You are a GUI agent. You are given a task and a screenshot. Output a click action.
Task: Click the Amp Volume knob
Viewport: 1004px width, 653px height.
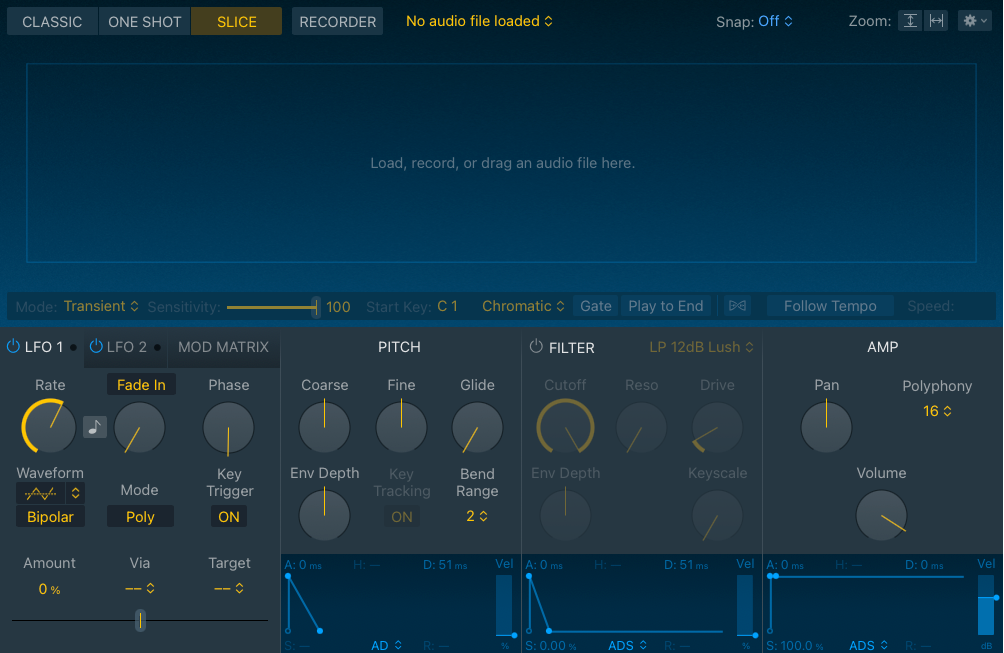point(882,515)
